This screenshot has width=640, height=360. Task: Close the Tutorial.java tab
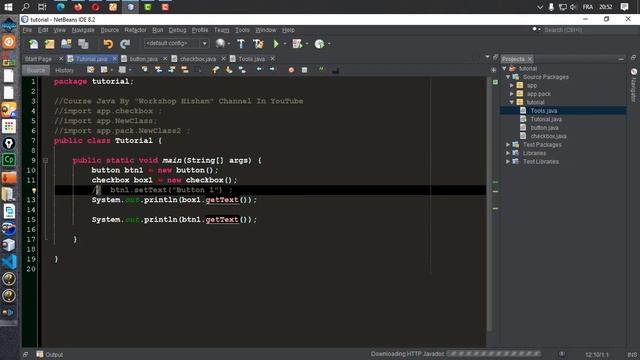pyautogui.click(x=115, y=59)
